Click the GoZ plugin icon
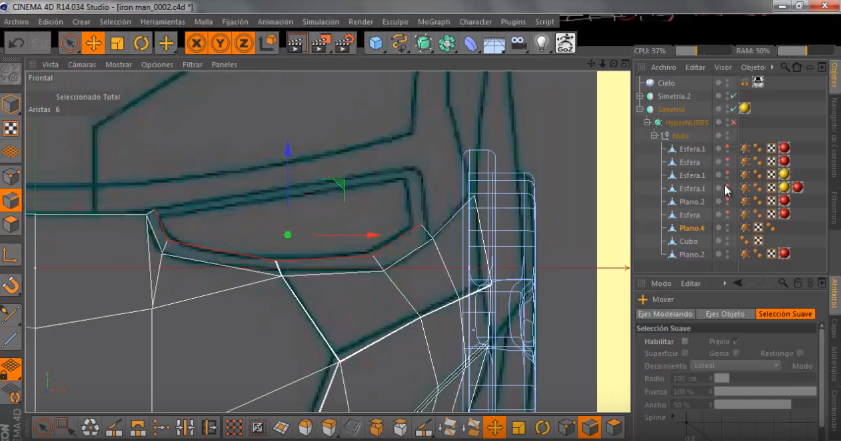 point(565,43)
